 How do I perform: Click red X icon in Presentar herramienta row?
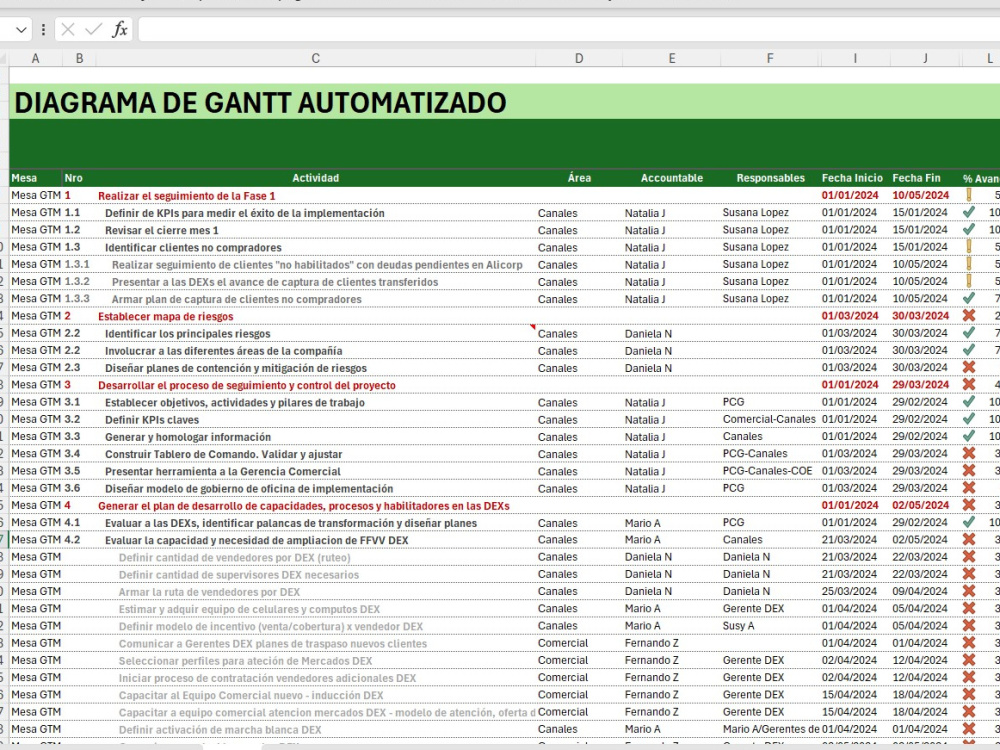[x=969, y=471]
